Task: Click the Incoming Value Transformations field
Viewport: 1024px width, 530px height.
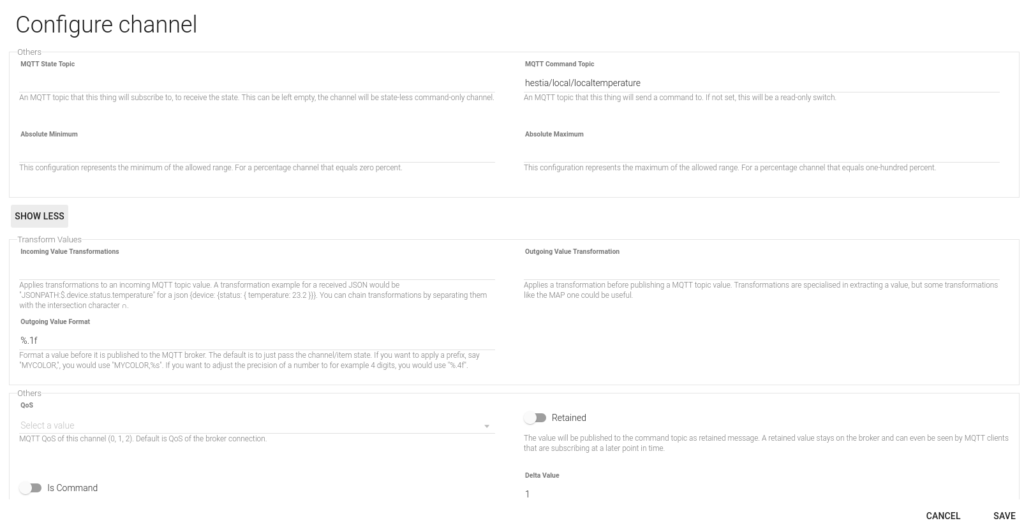Action: pyautogui.click(x=257, y=270)
